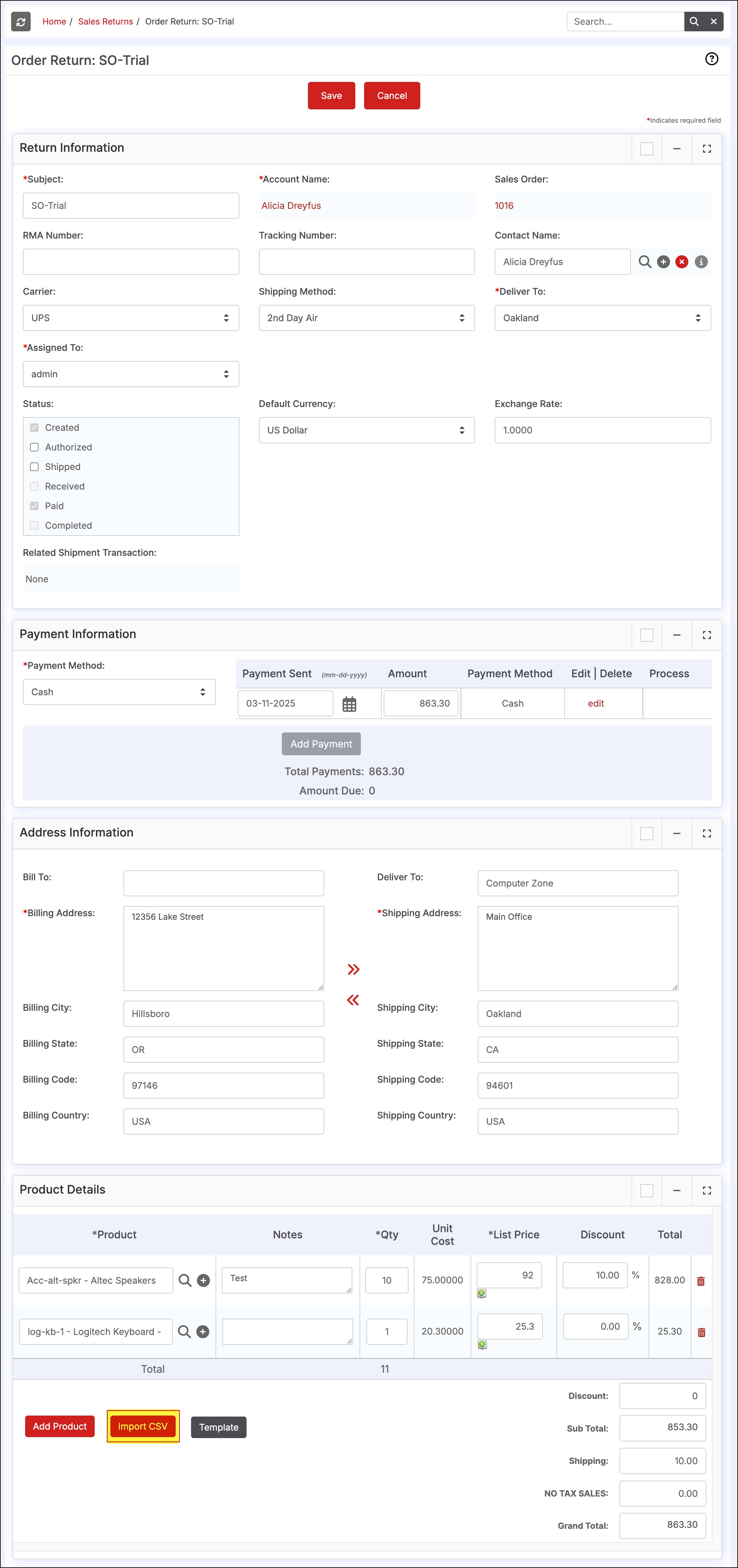
Task: Click the Tracking Number field
Action: tap(367, 262)
